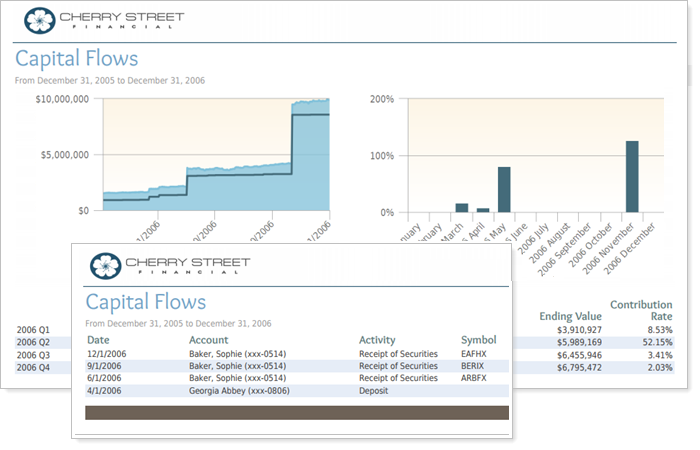Click the flower logo on the front report
The height and width of the screenshot is (450, 700).
[104, 265]
